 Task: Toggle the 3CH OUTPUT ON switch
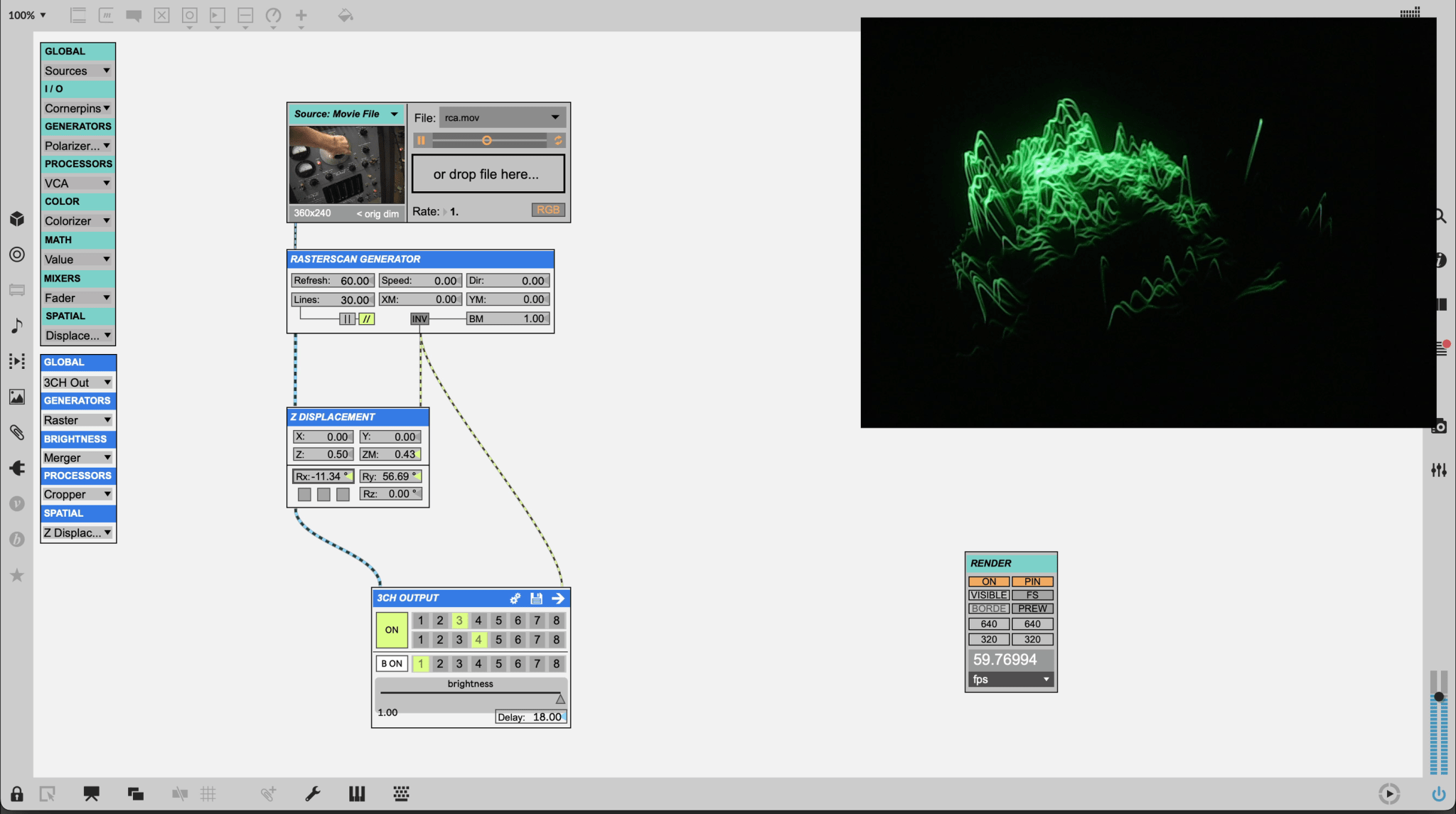coord(391,630)
